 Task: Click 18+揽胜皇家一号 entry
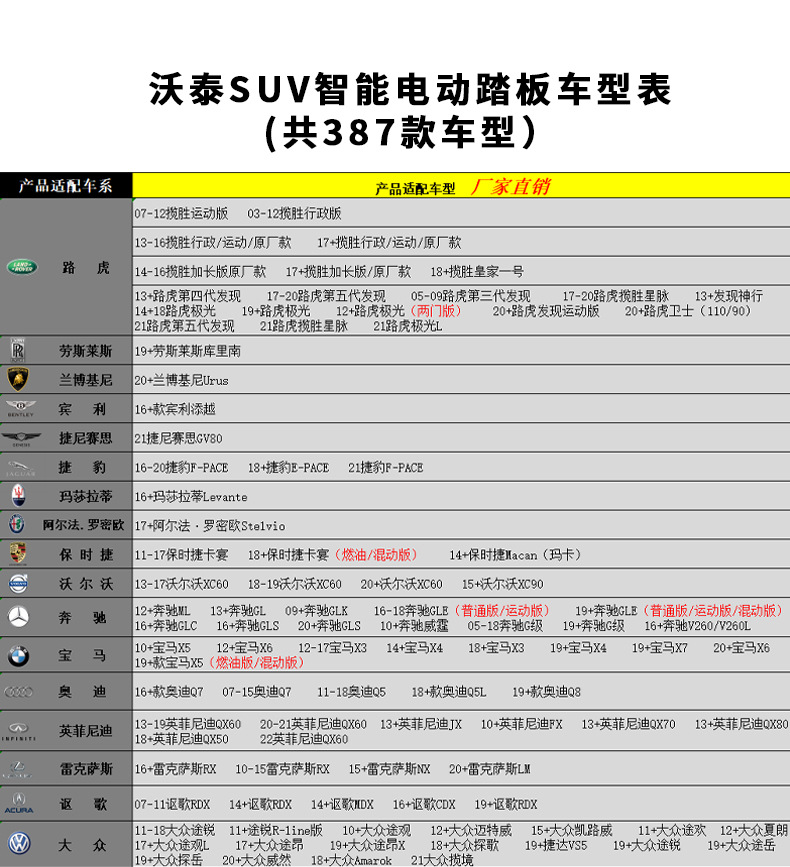(x=477, y=271)
